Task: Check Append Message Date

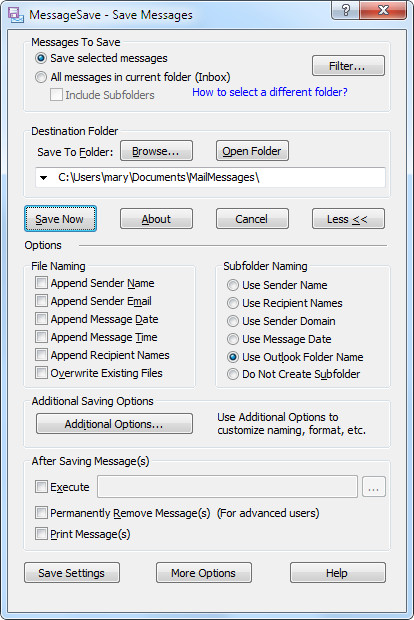Action: tap(41, 319)
